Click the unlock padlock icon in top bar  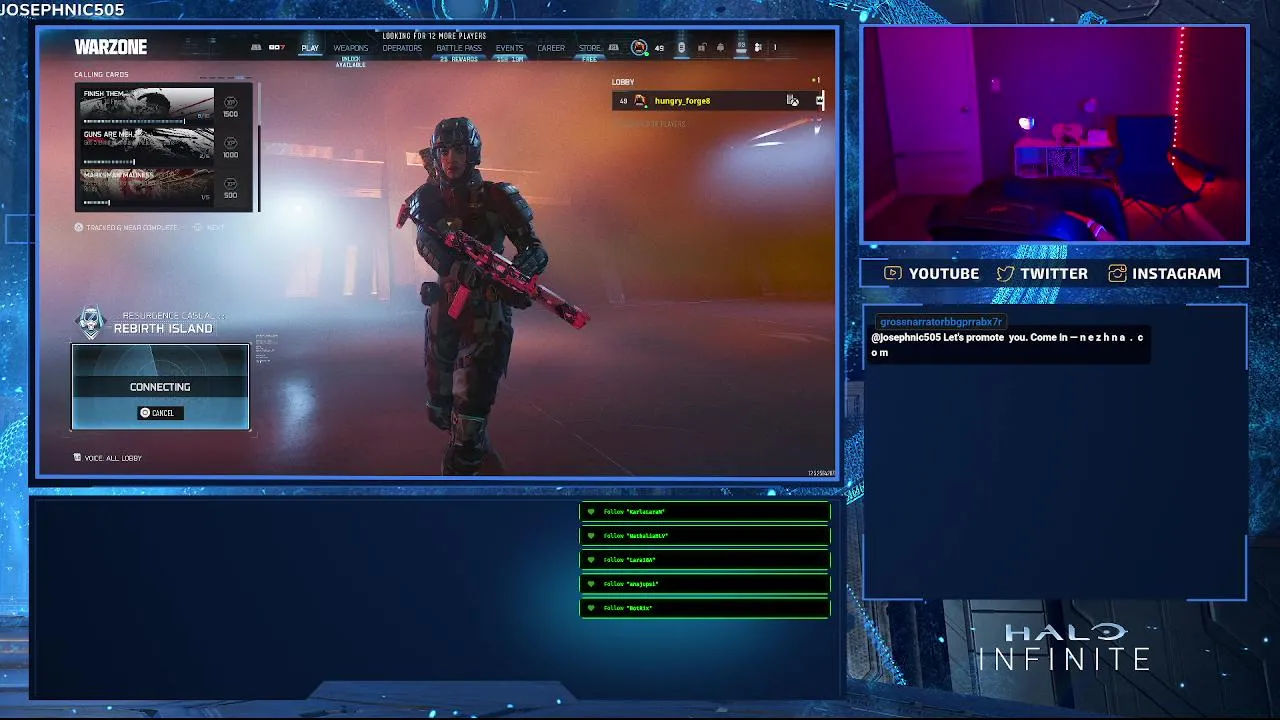702,47
